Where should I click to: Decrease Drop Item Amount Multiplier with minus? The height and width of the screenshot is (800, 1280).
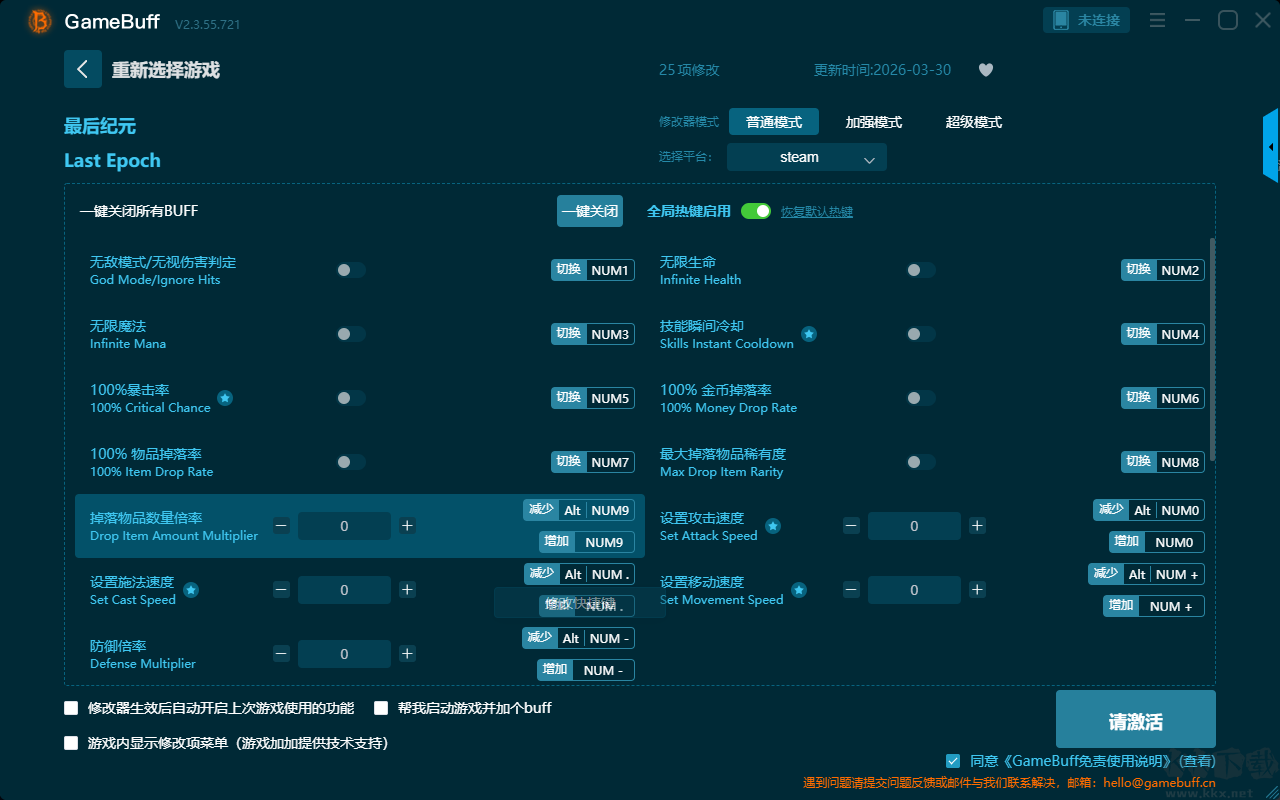point(281,526)
